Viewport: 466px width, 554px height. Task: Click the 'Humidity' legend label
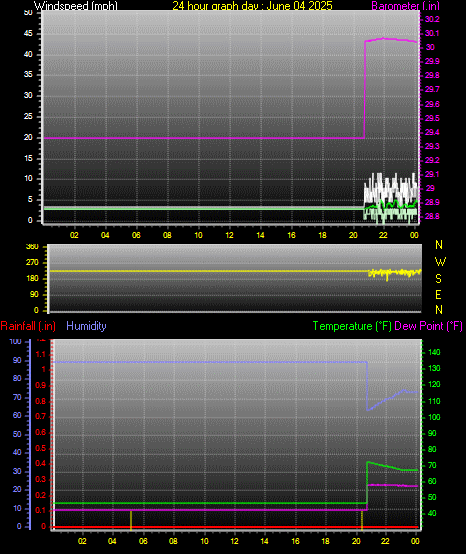86,326
